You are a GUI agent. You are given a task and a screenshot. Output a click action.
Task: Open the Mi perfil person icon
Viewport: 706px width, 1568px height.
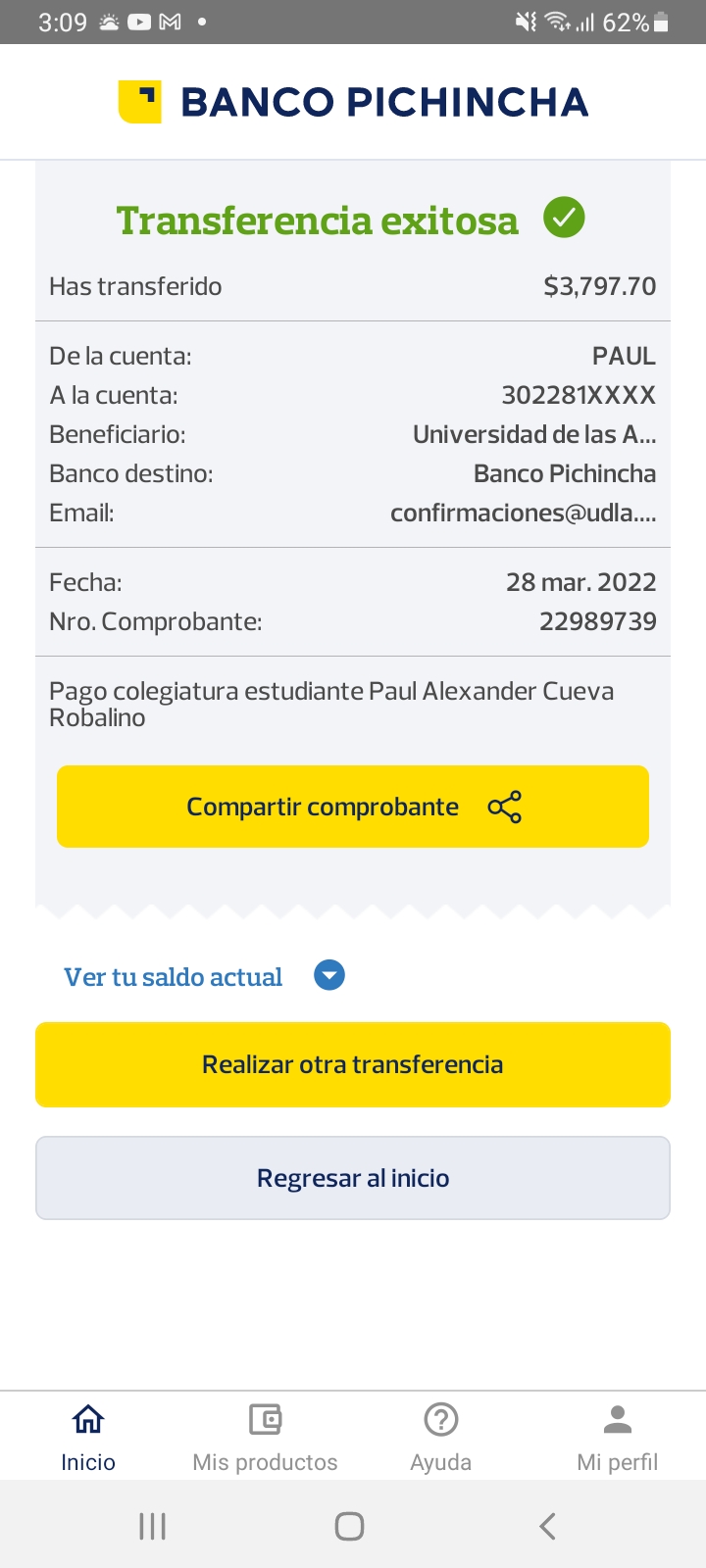click(x=618, y=1418)
